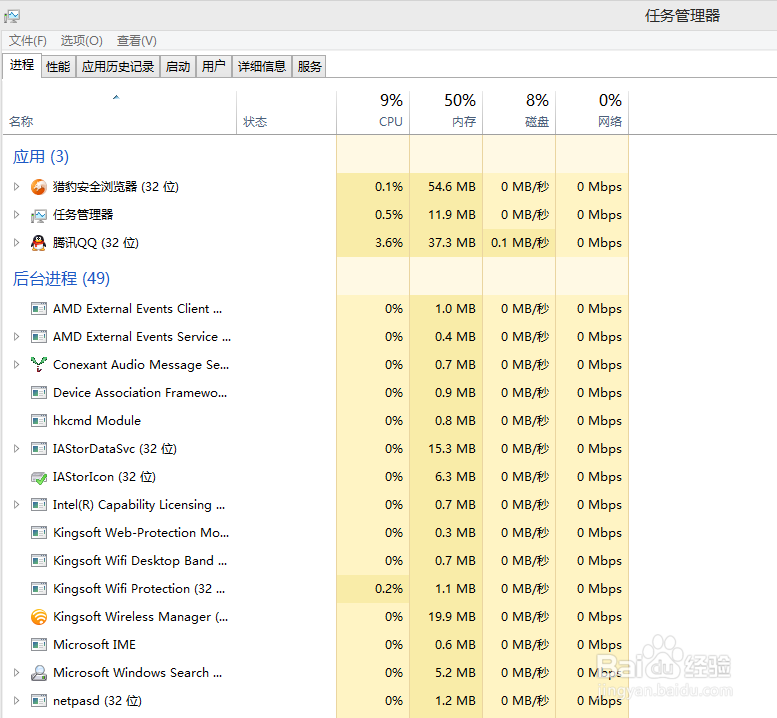The image size is (777, 718).
Task: Click the IAStorDataSvc process icon
Action: 39,449
